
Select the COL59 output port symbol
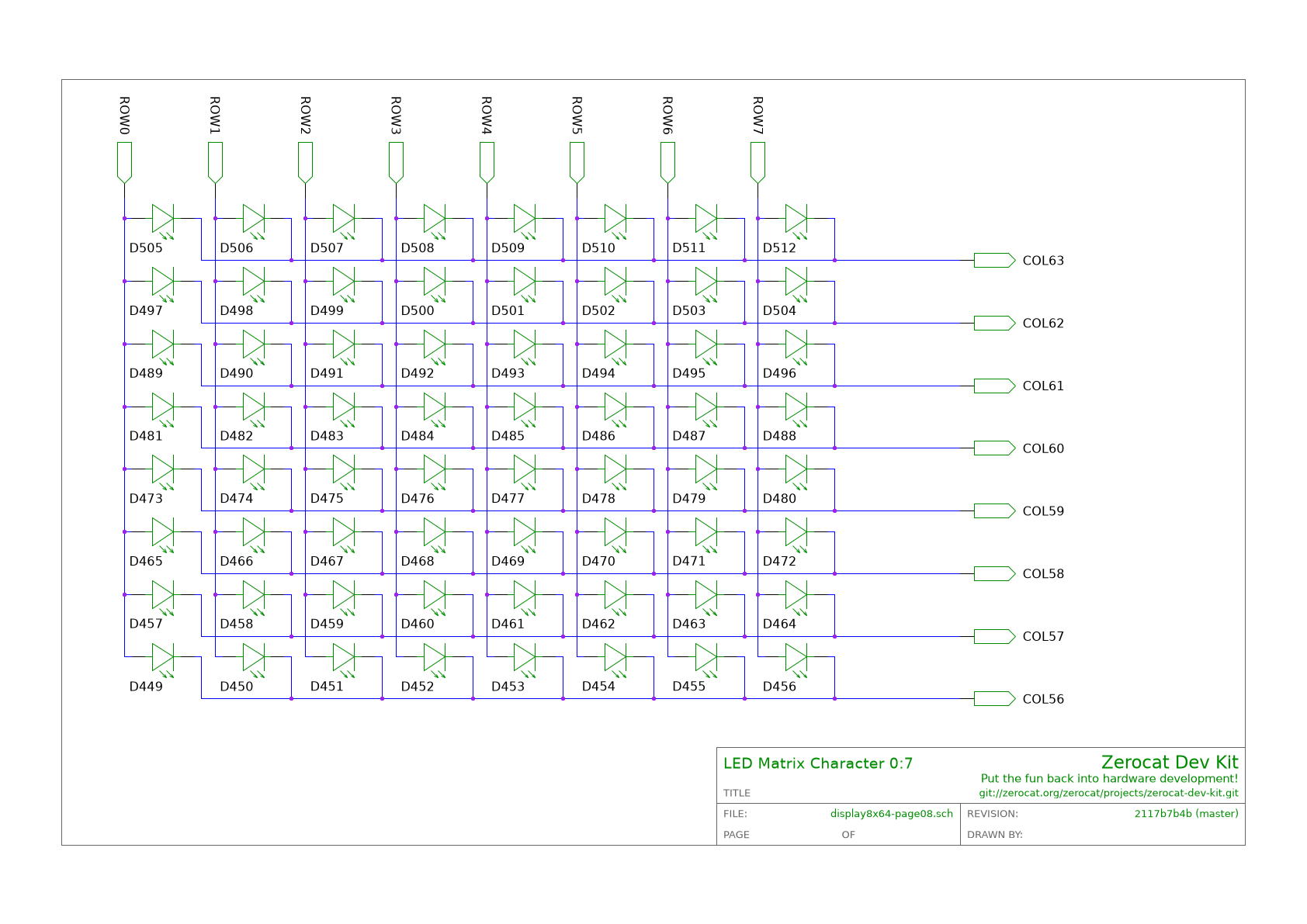pyautogui.click(x=994, y=510)
